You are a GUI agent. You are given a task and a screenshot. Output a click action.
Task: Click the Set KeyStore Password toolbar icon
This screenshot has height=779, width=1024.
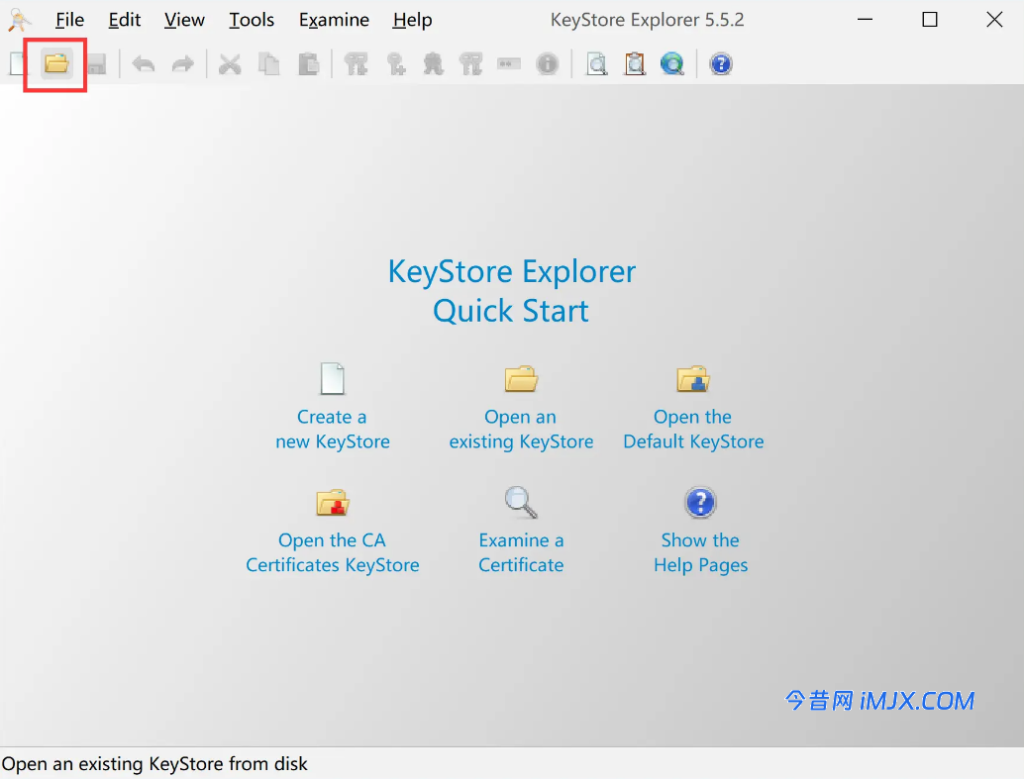(509, 64)
